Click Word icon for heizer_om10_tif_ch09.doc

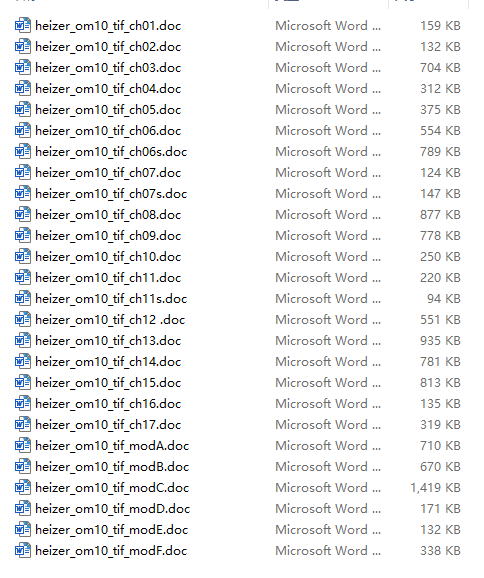coord(22,236)
